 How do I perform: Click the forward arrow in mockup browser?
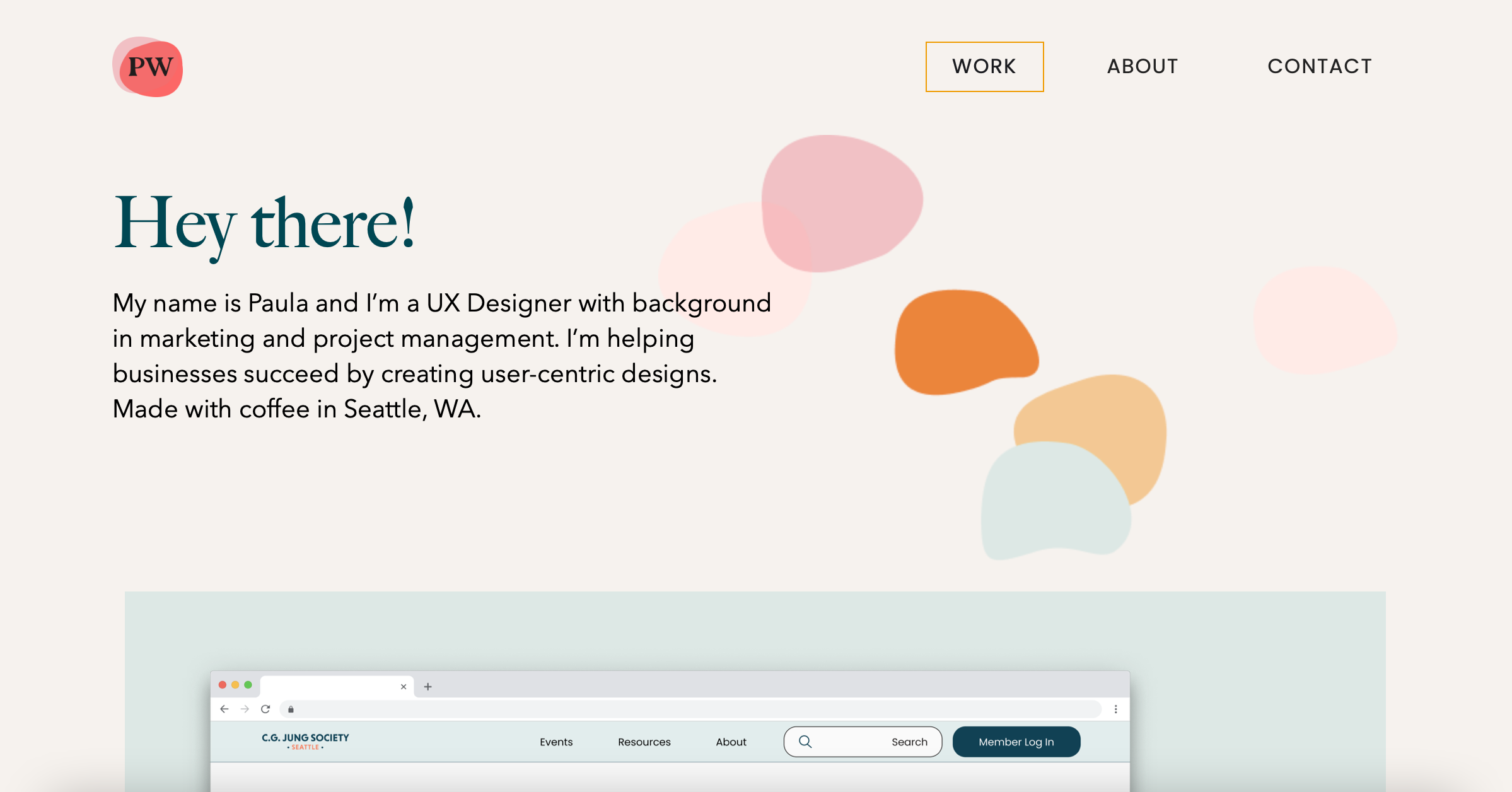pyautogui.click(x=245, y=709)
